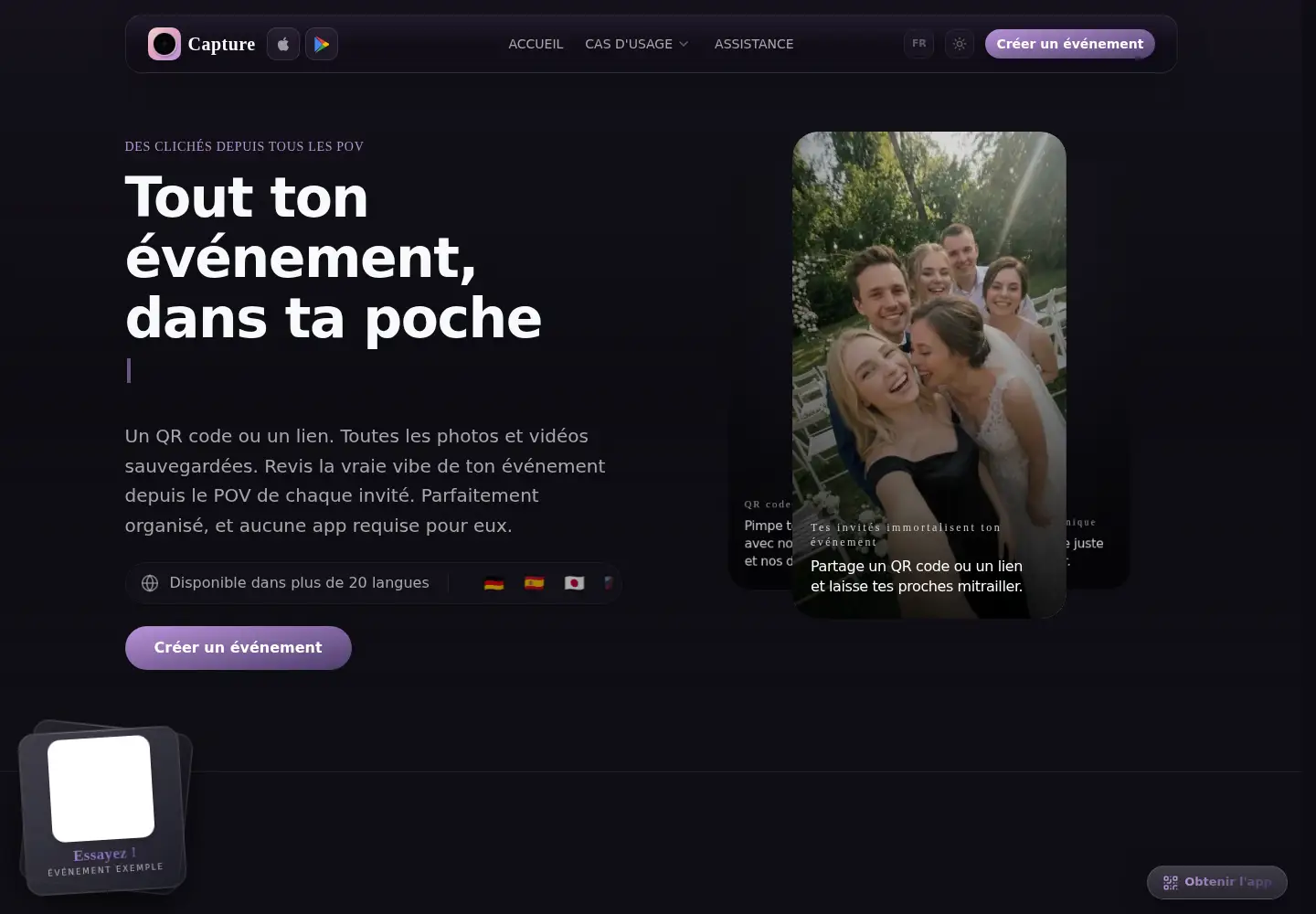Screen dimensions: 1316x914
Task: Open the FR language selector
Action: (x=918, y=44)
